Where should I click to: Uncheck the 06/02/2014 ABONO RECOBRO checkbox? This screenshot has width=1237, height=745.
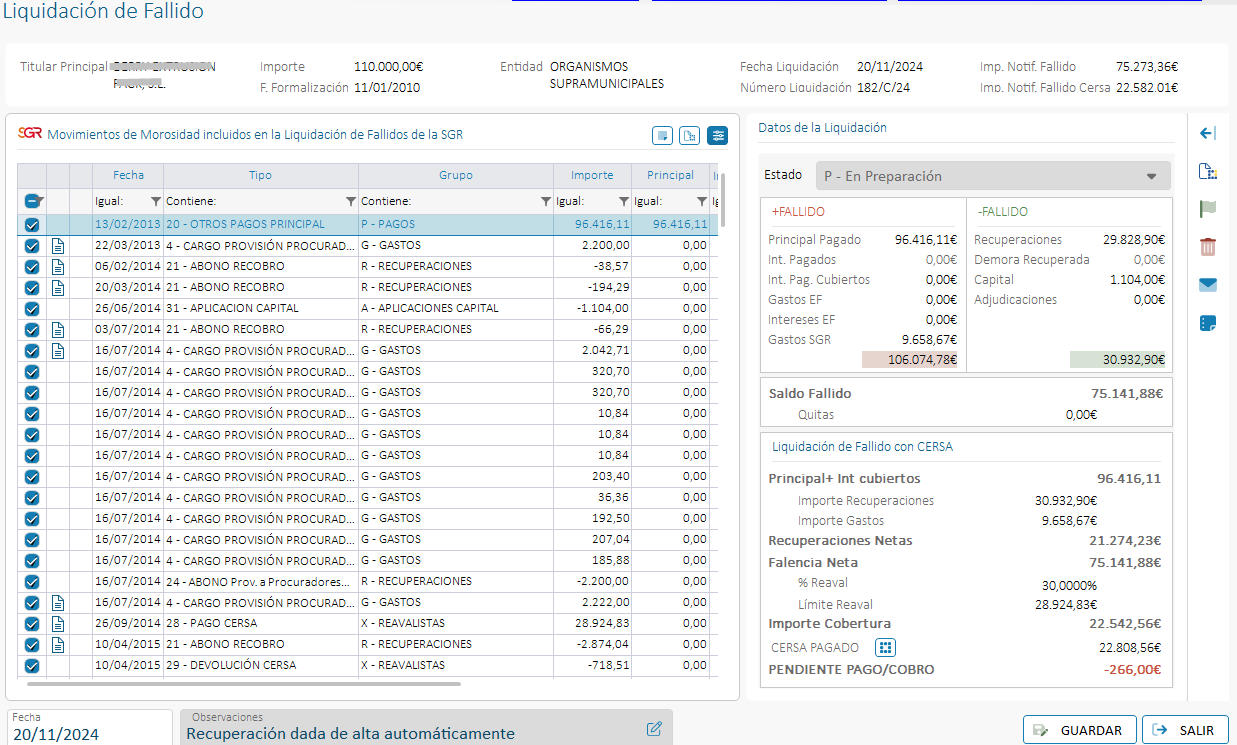31,266
